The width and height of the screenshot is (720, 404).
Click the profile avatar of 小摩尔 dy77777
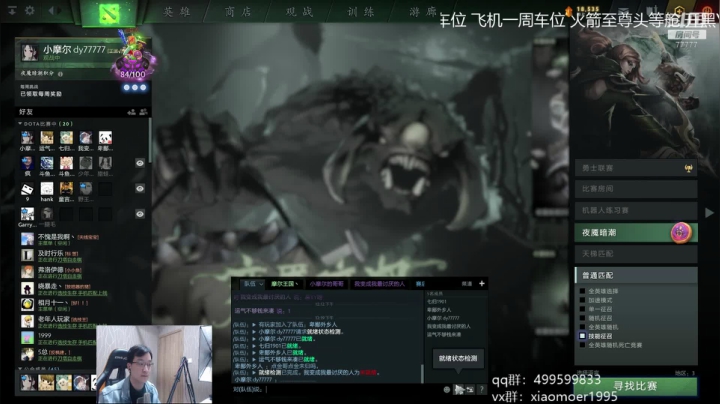[29, 53]
